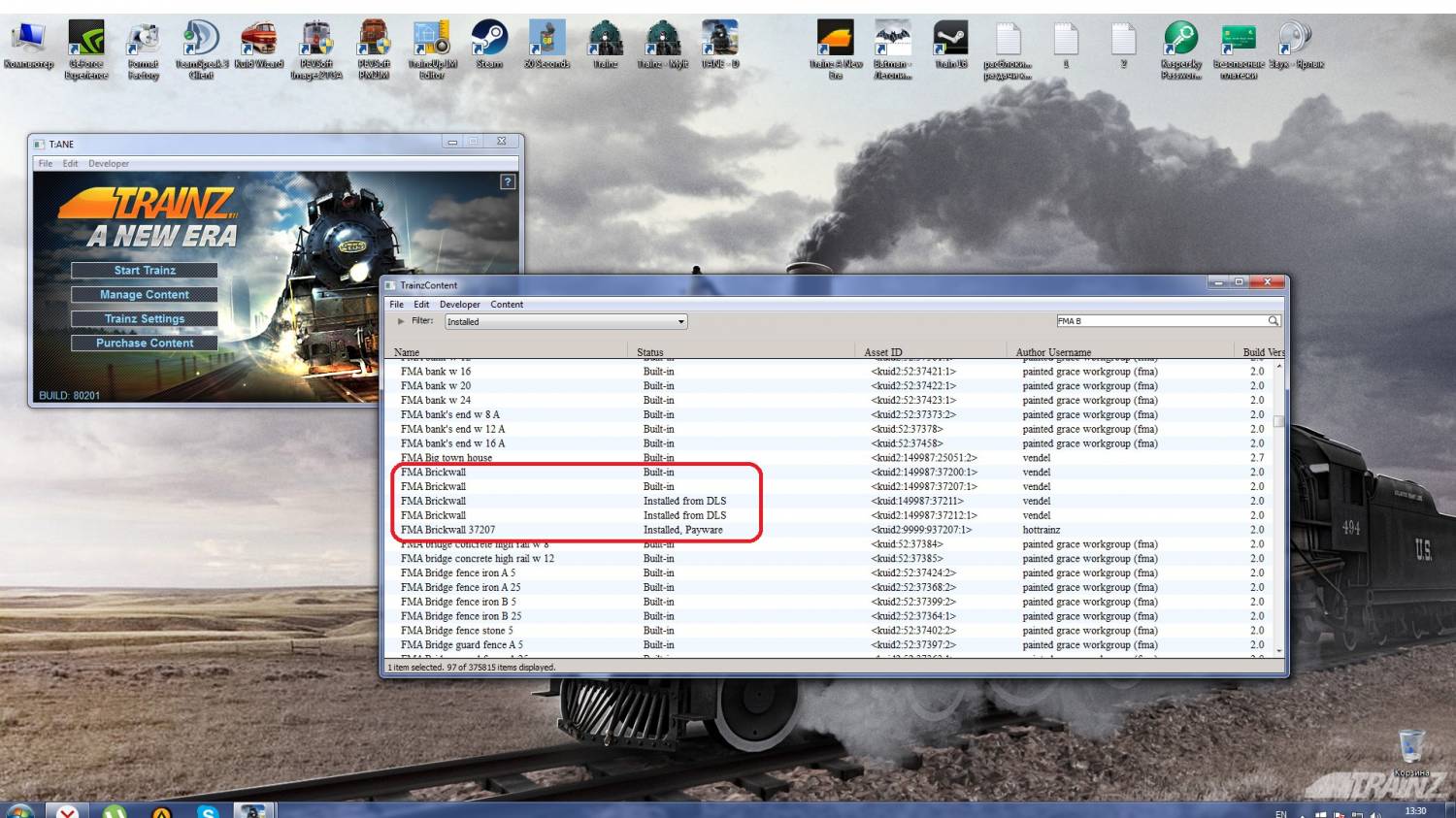Select the FMA Bridge fence iron B 5 row
Screen dimensions: 1456x818
click(x=829, y=602)
